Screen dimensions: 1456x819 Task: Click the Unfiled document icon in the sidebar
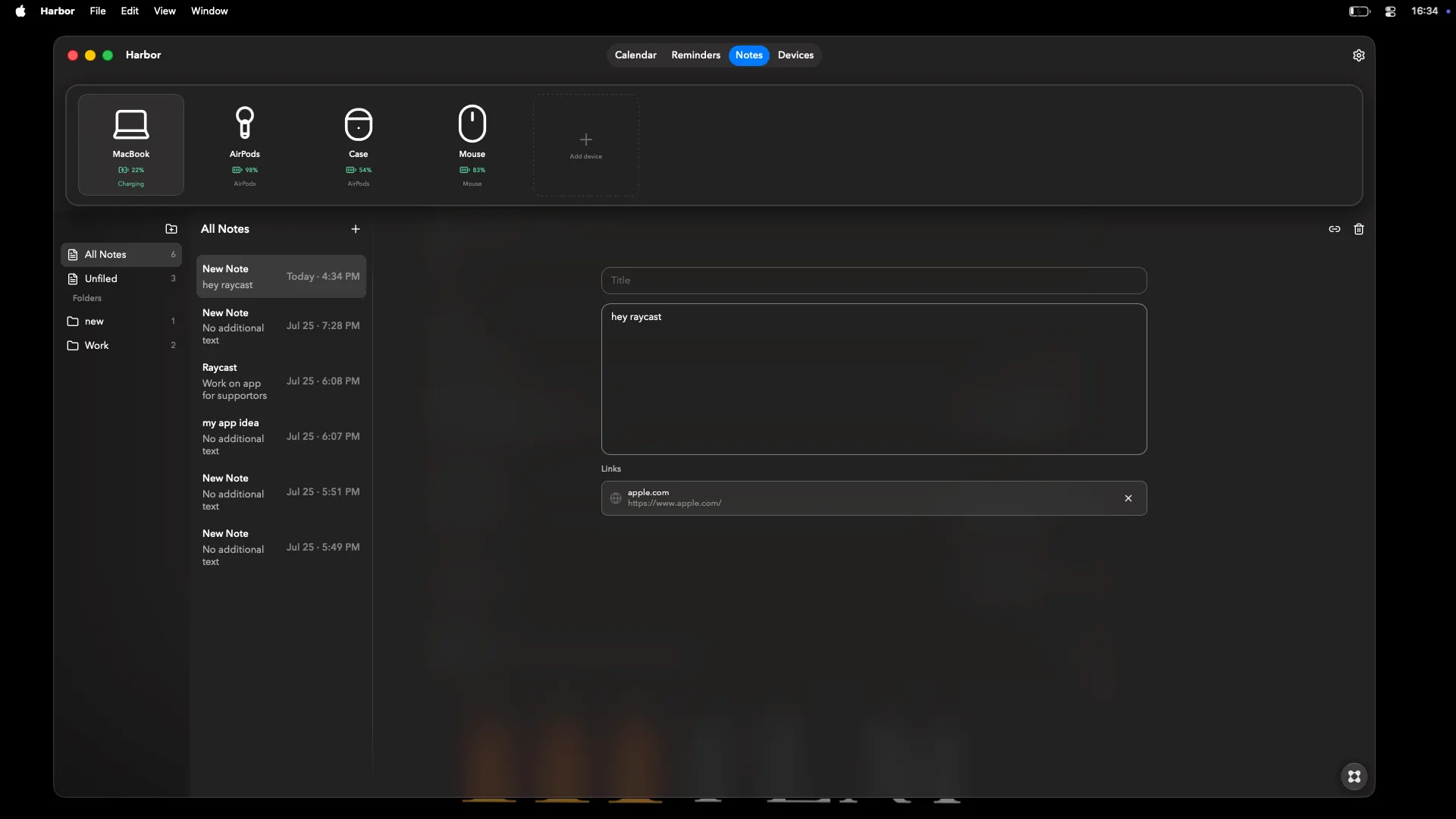pos(73,279)
